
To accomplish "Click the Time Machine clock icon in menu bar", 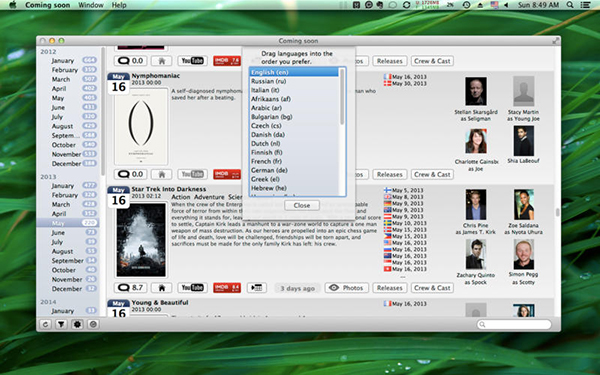I will tap(466, 5).
